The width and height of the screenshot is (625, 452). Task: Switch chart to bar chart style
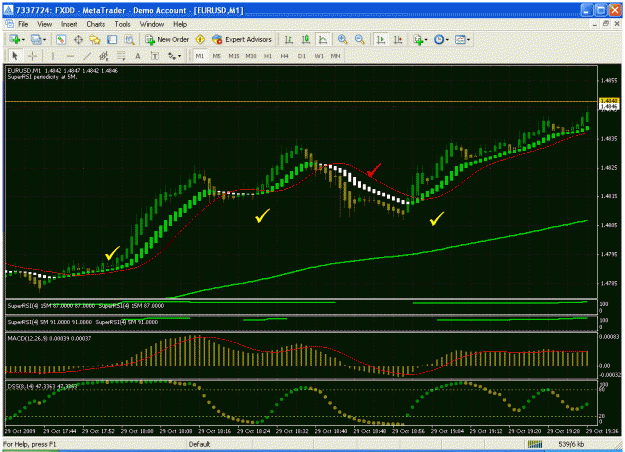(x=289, y=39)
